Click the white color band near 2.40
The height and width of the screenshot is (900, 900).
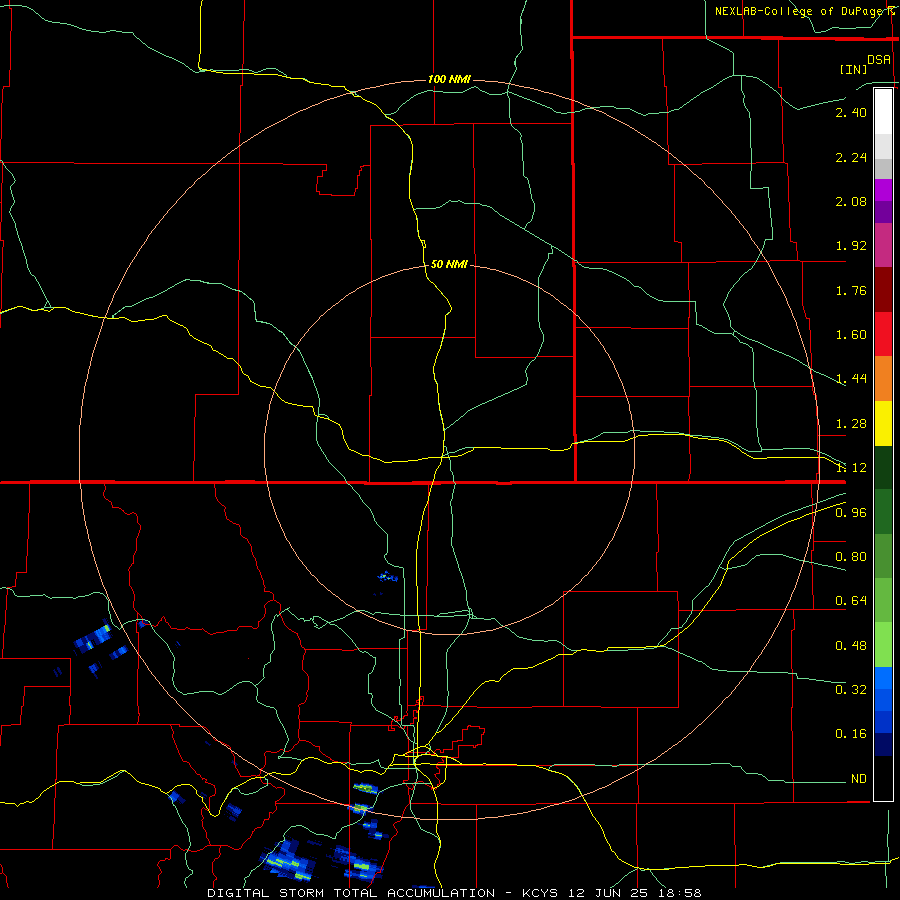(x=883, y=111)
